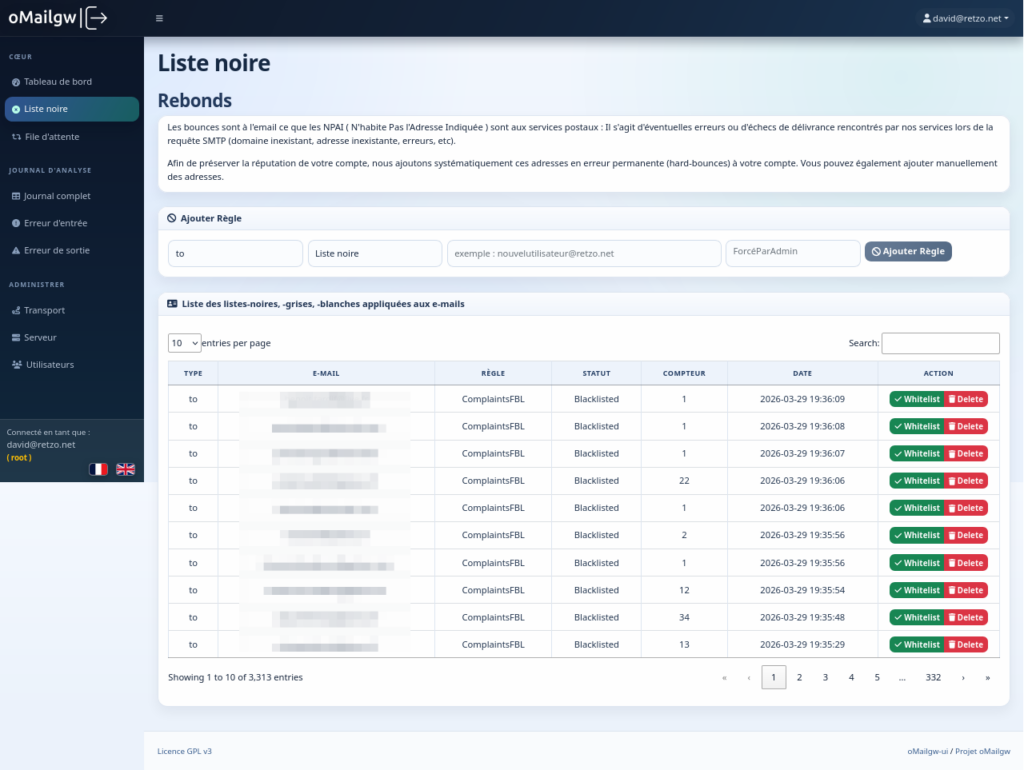The height and width of the screenshot is (770, 1024).
Task: Open Utilisateurs administration page
Action: tap(49, 365)
